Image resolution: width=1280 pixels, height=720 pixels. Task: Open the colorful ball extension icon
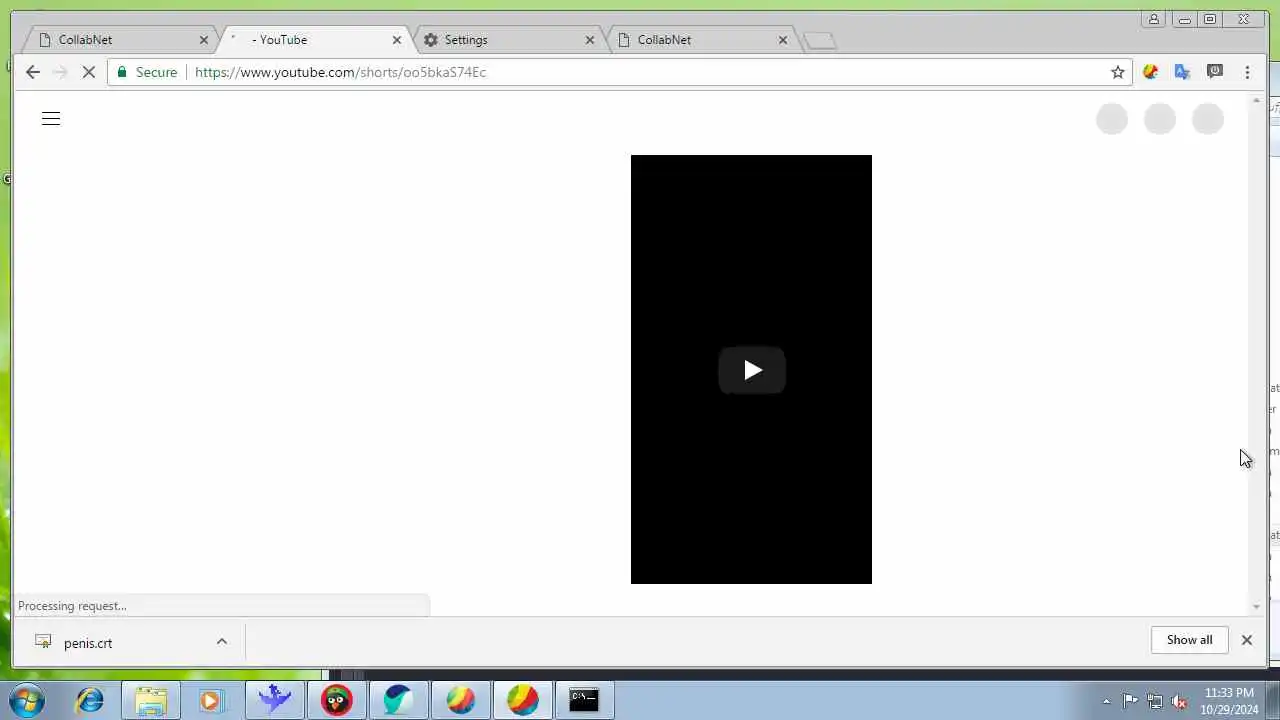coord(1151,72)
